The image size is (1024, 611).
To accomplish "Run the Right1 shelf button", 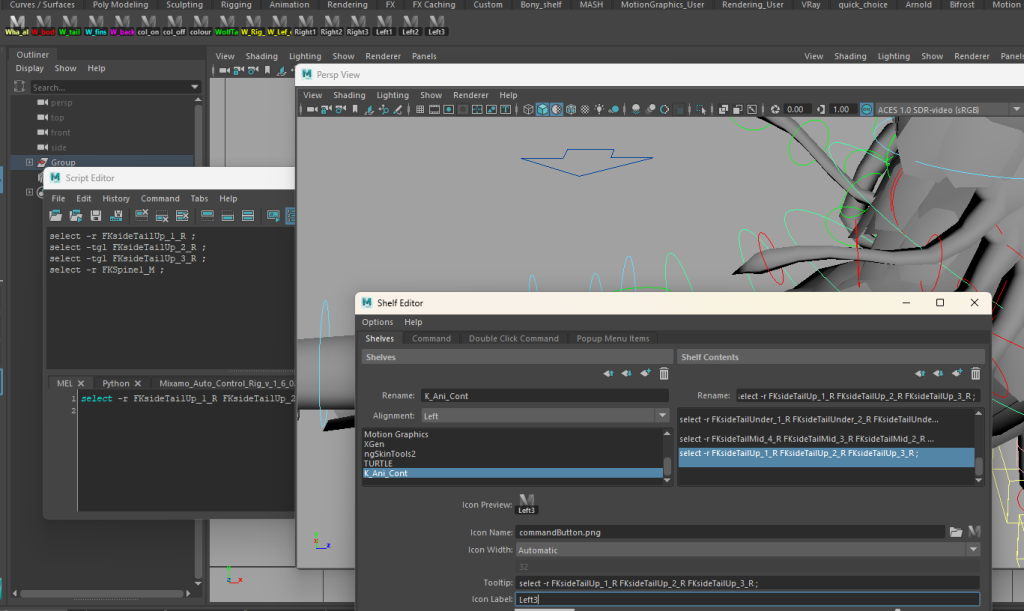I will click(305, 25).
